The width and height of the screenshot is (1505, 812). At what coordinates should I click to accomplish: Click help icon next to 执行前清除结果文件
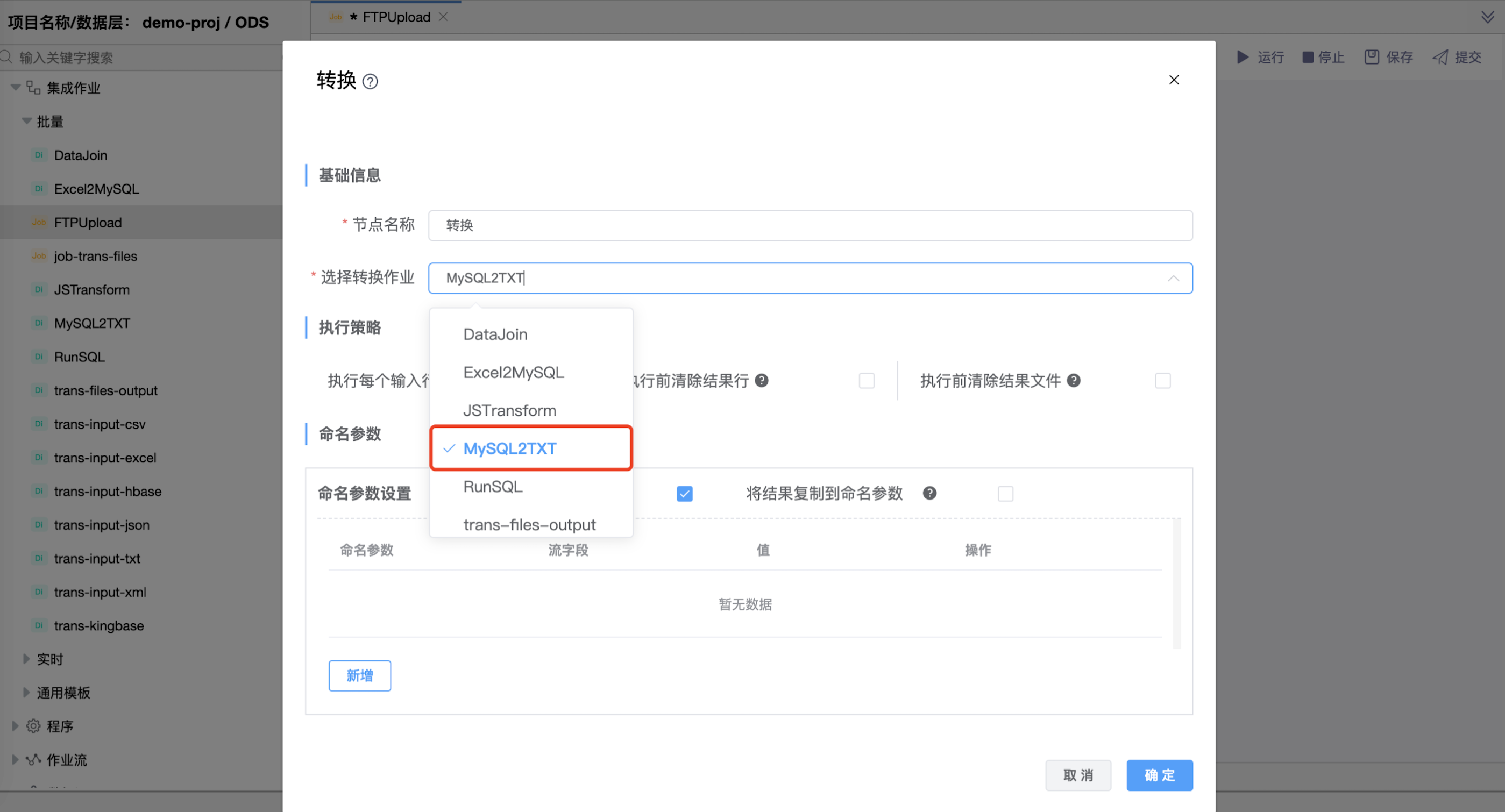point(1073,381)
